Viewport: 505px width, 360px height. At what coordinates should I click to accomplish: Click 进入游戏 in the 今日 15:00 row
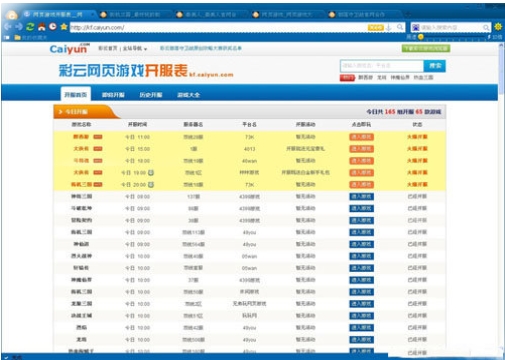361,149
